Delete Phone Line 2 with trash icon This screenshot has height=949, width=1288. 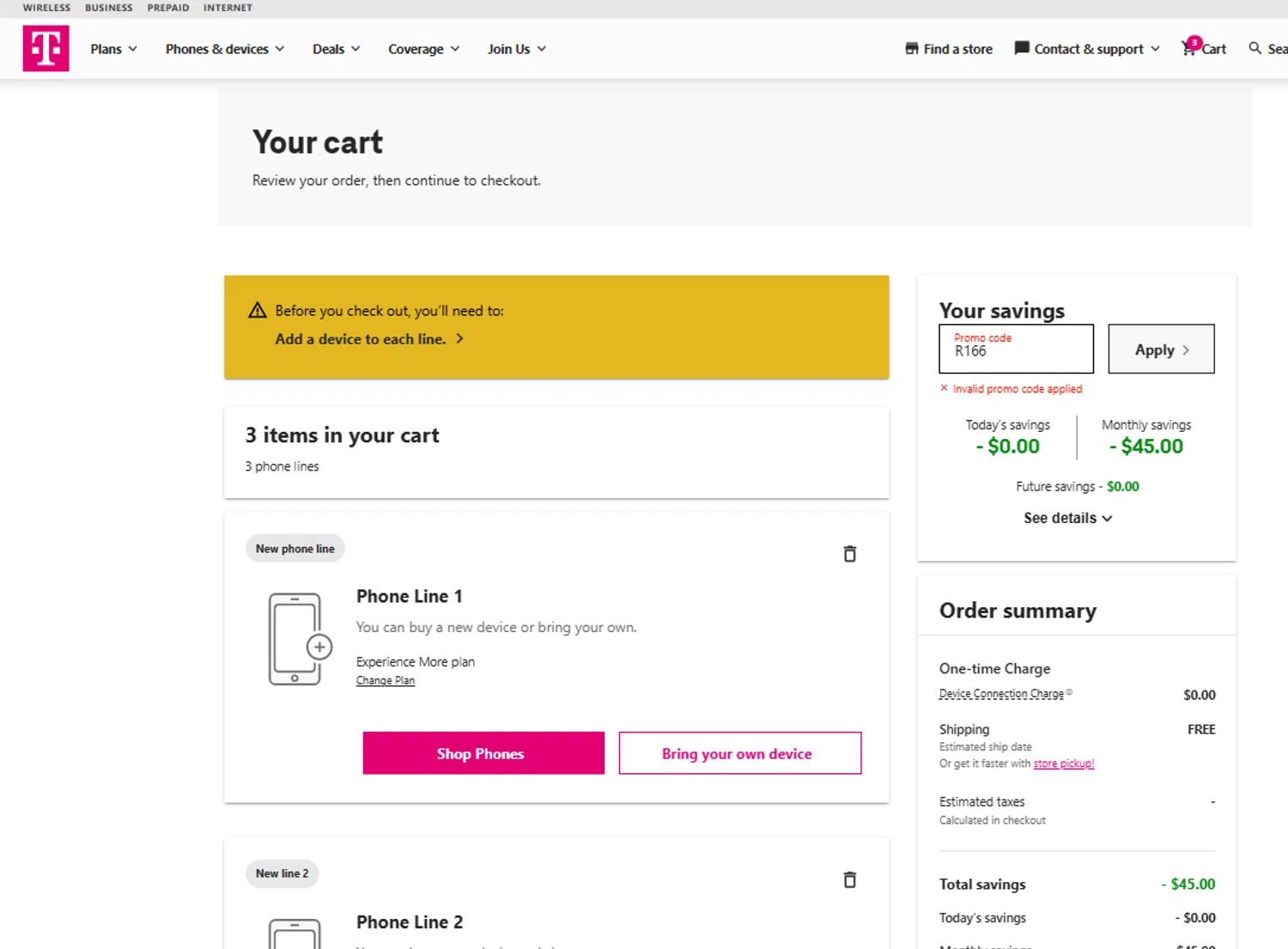click(x=849, y=879)
